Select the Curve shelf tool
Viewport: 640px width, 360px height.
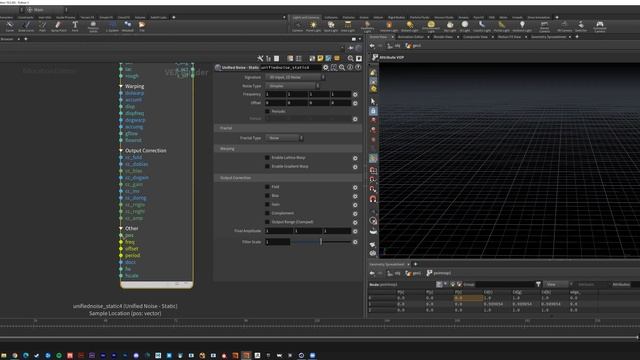click(10, 27)
